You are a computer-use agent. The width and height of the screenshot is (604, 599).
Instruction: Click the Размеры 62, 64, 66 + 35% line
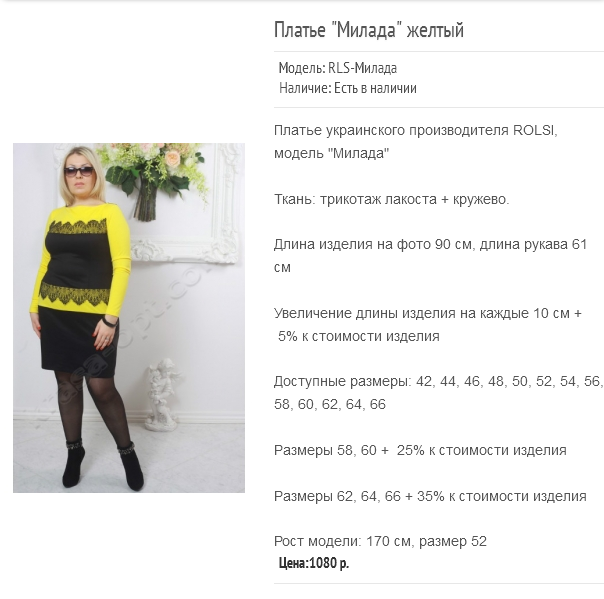pos(430,496)
